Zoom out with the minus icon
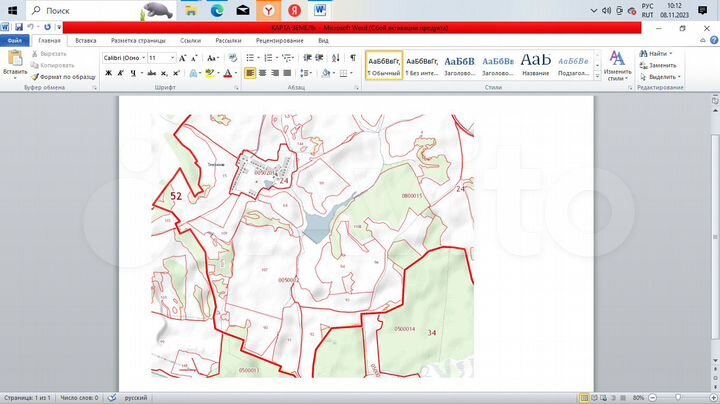Screen dimensions: 720x404 (652, 398)
